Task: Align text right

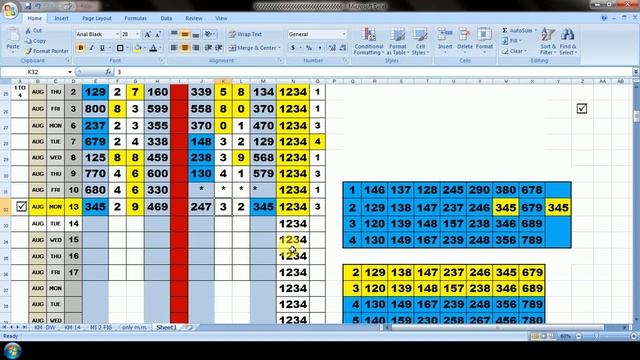Action: pyautogui.click(x=196, y=48)
